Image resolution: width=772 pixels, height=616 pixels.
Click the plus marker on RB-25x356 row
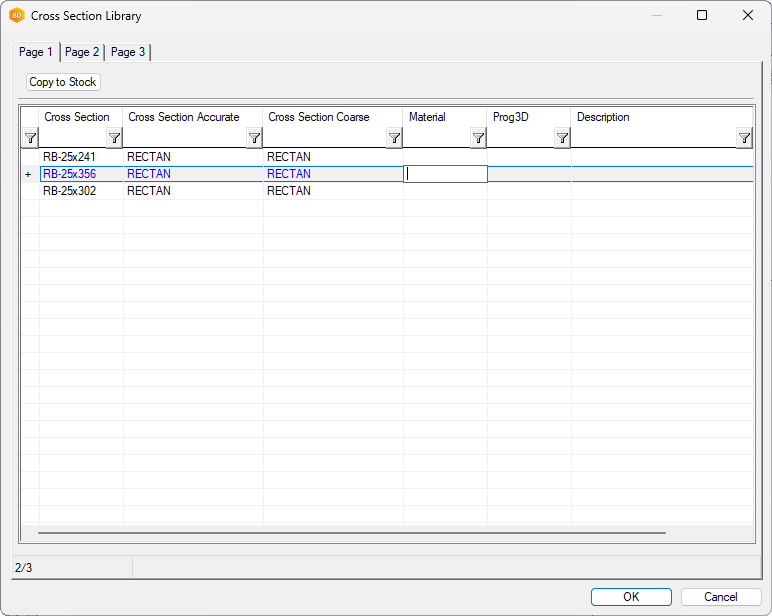tap(29, 174)
